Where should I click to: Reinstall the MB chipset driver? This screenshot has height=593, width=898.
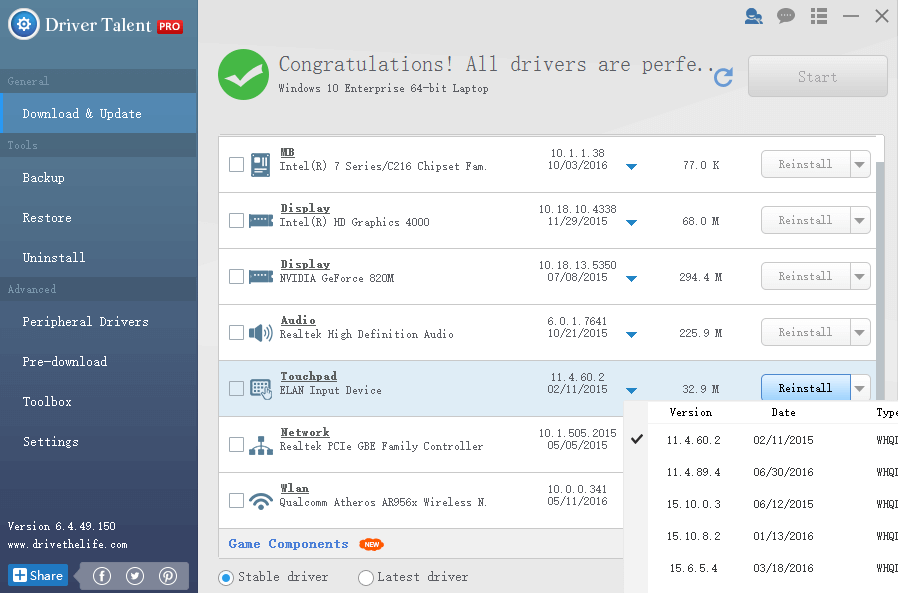point(805,164)
